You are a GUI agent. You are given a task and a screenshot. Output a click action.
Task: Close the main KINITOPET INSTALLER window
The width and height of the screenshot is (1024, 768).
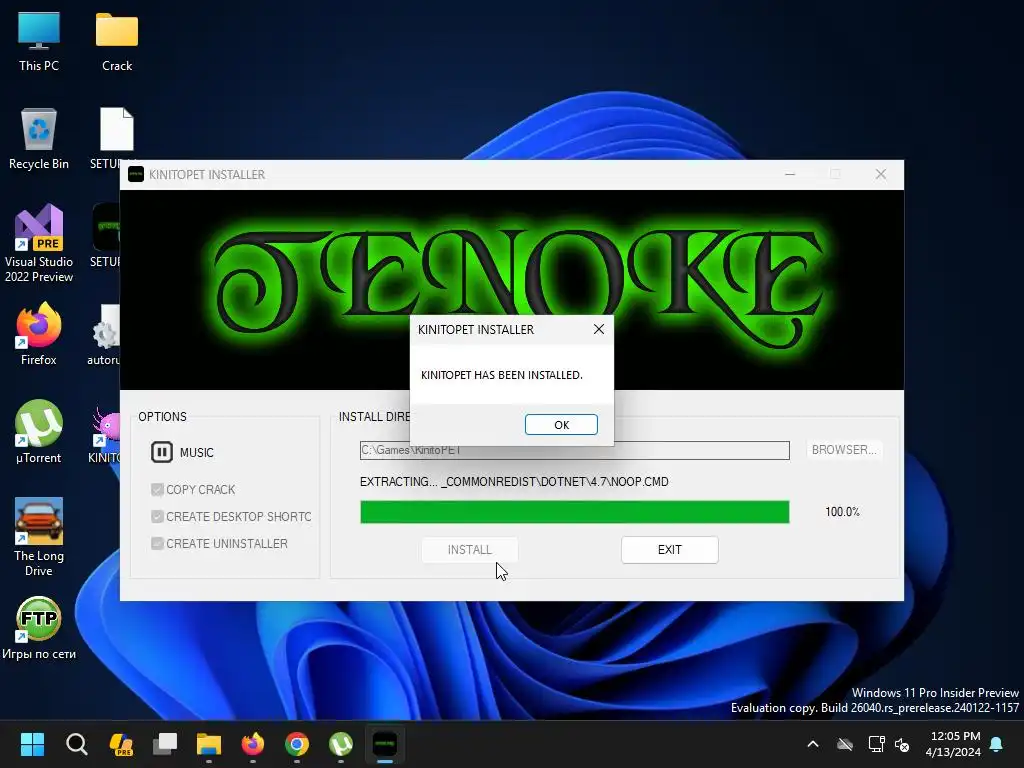[881, 174]
